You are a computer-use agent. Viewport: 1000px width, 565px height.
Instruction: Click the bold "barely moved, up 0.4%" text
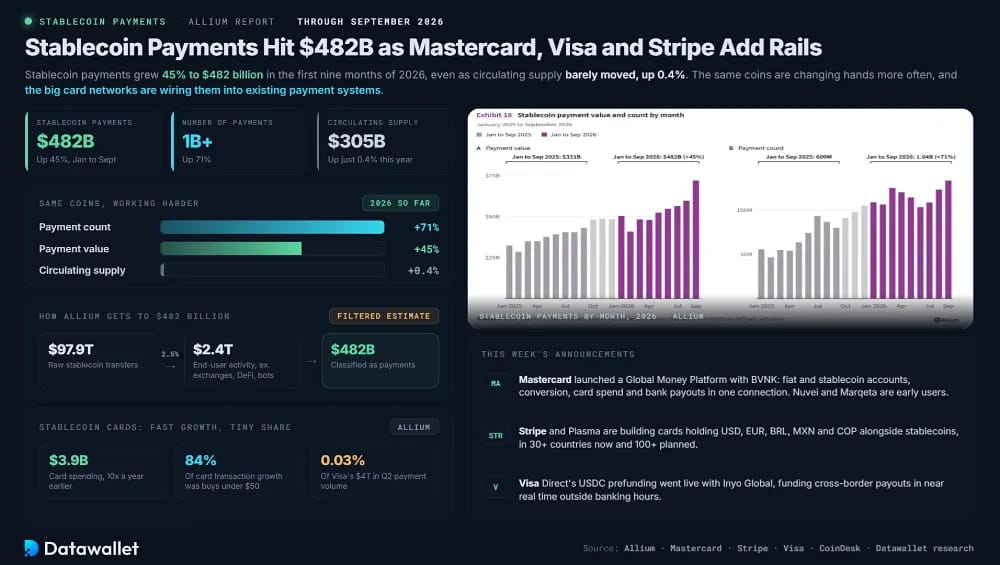point(625,75)
